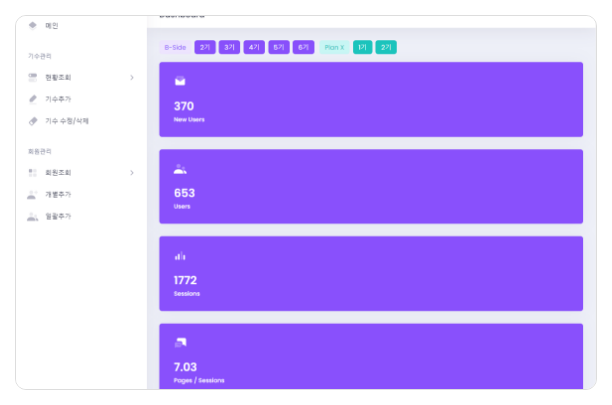This screenshot has height=405, width=612.
Task: Click the Pages / Sessions card icon
Action: pos(180,343)
